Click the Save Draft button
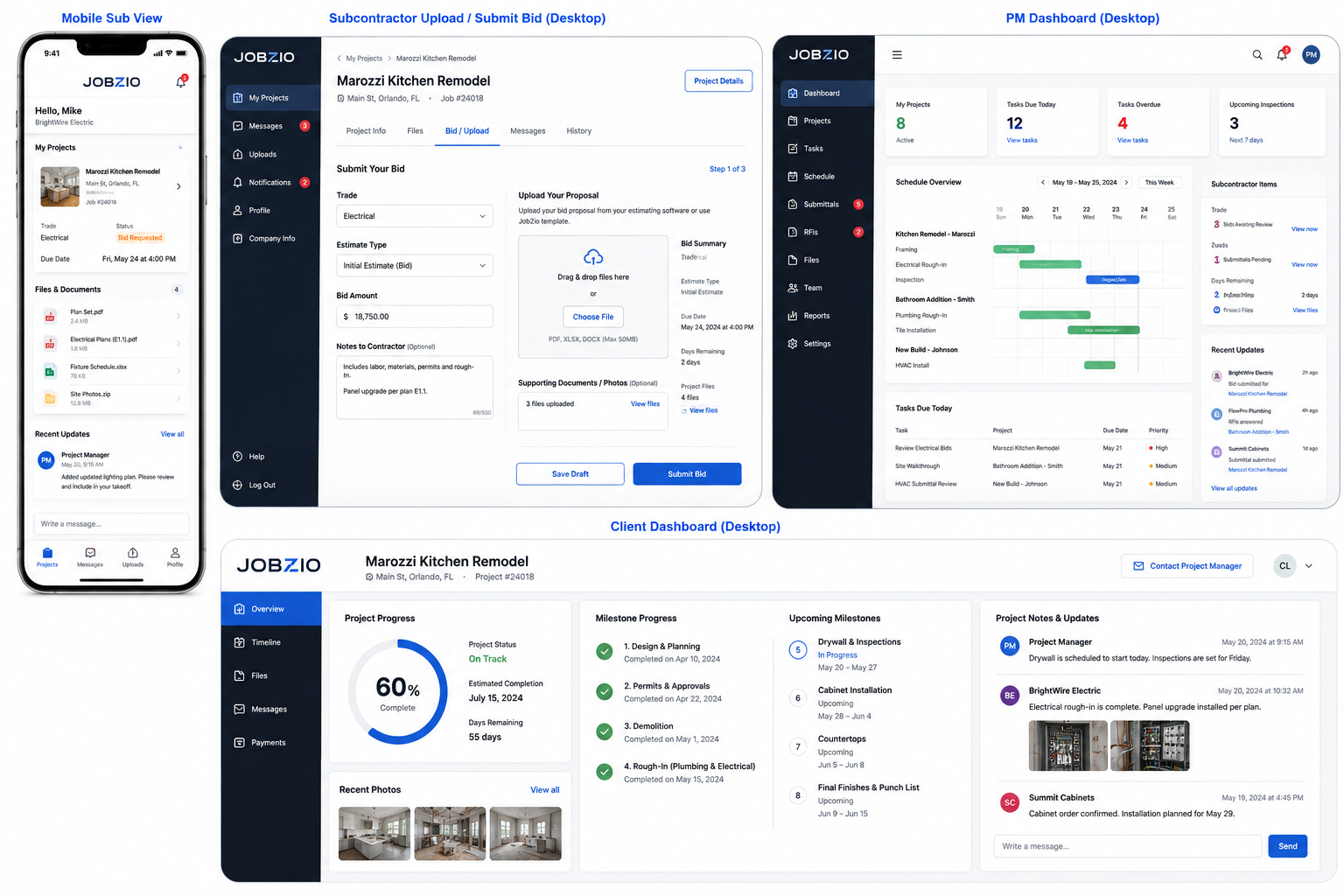Screen dimensions: 1344x896 click(570, 474)
